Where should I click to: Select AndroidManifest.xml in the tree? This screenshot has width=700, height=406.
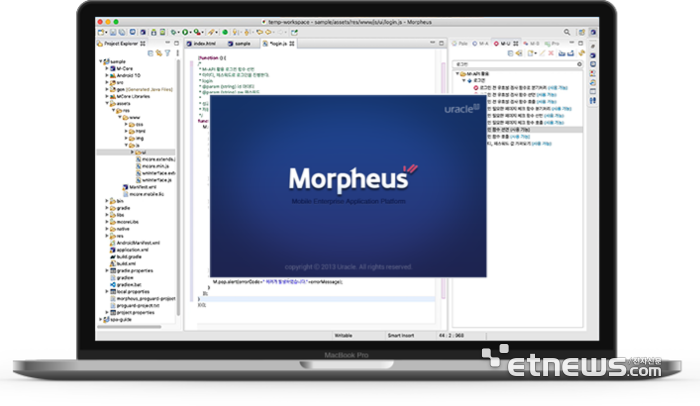pos(134,243)
